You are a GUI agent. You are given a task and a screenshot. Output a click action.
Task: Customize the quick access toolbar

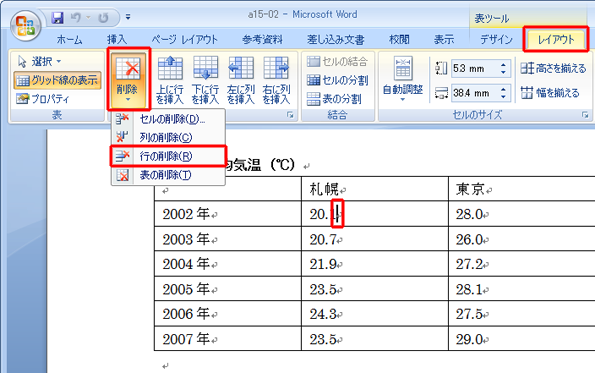tap(128, 17)
